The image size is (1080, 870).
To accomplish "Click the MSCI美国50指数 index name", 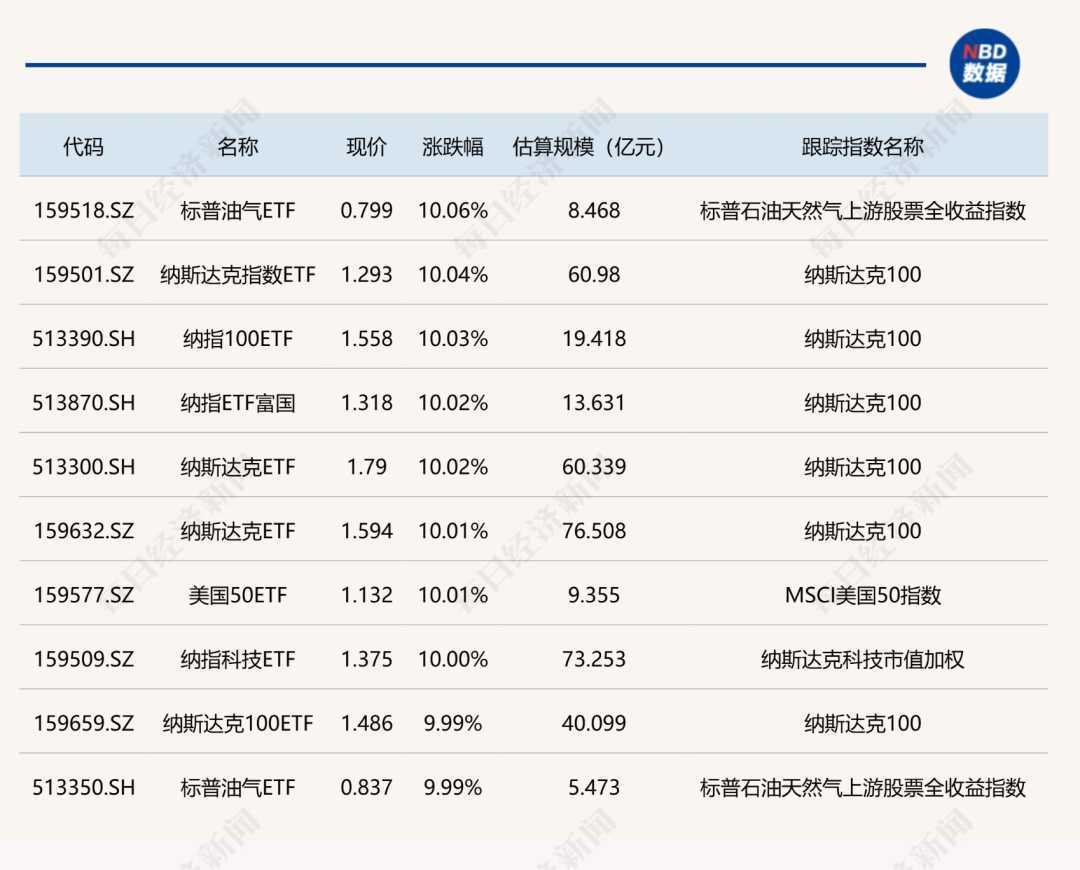I will [x=862, y=595].
